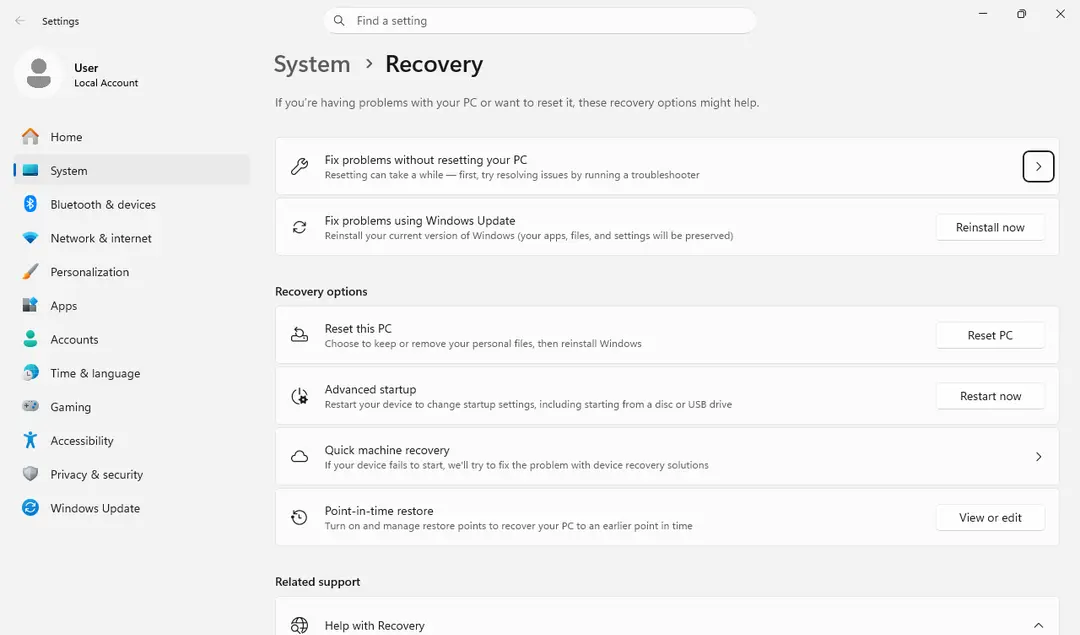The height and width of the screenshot is (635, 1080).
Task: Click the Accounts label in sidebar
Action: pos(74,339)
